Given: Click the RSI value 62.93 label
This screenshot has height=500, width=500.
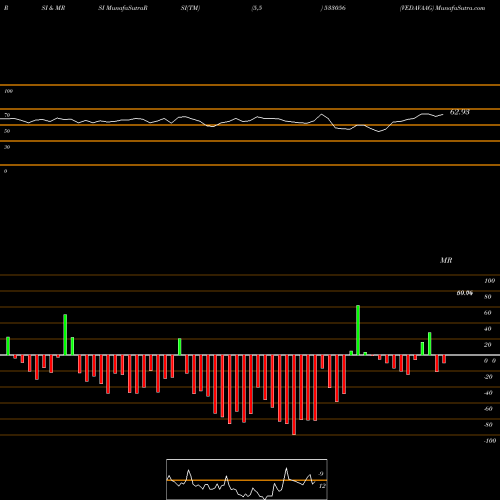Looking at the screenshot, I should [460, 112].
